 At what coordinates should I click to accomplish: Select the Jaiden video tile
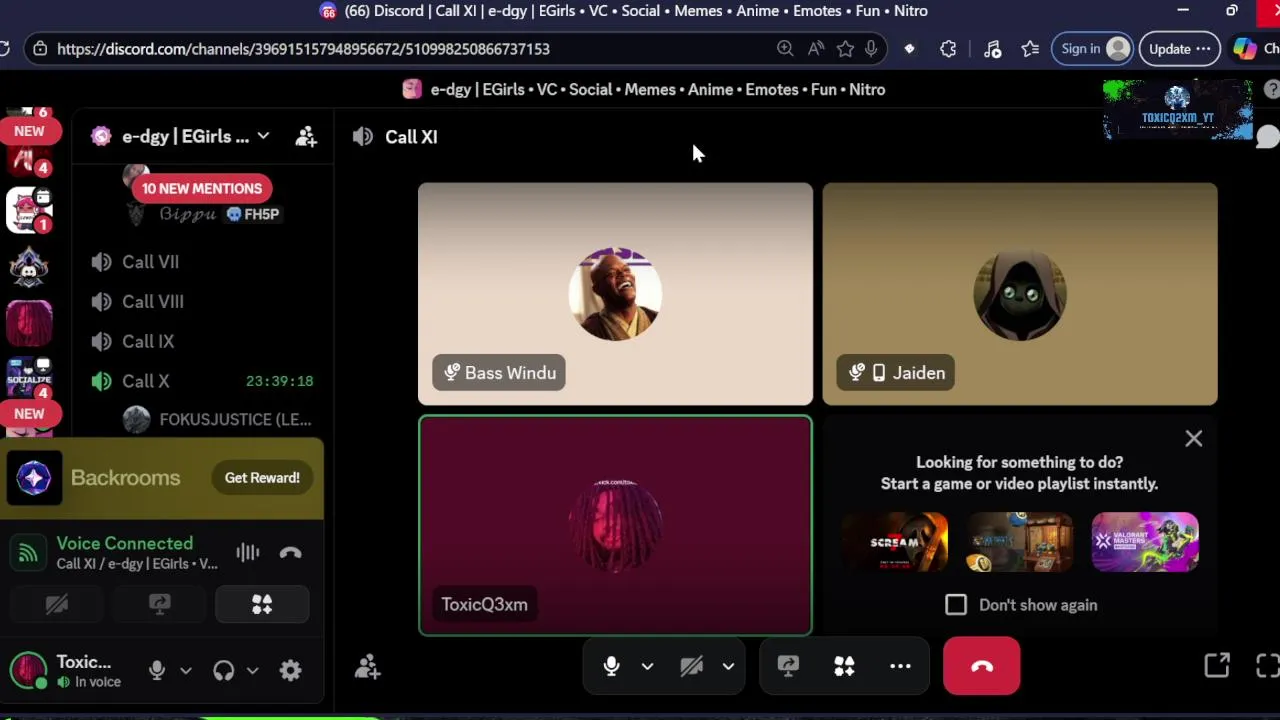click(x=1020, y=294)
